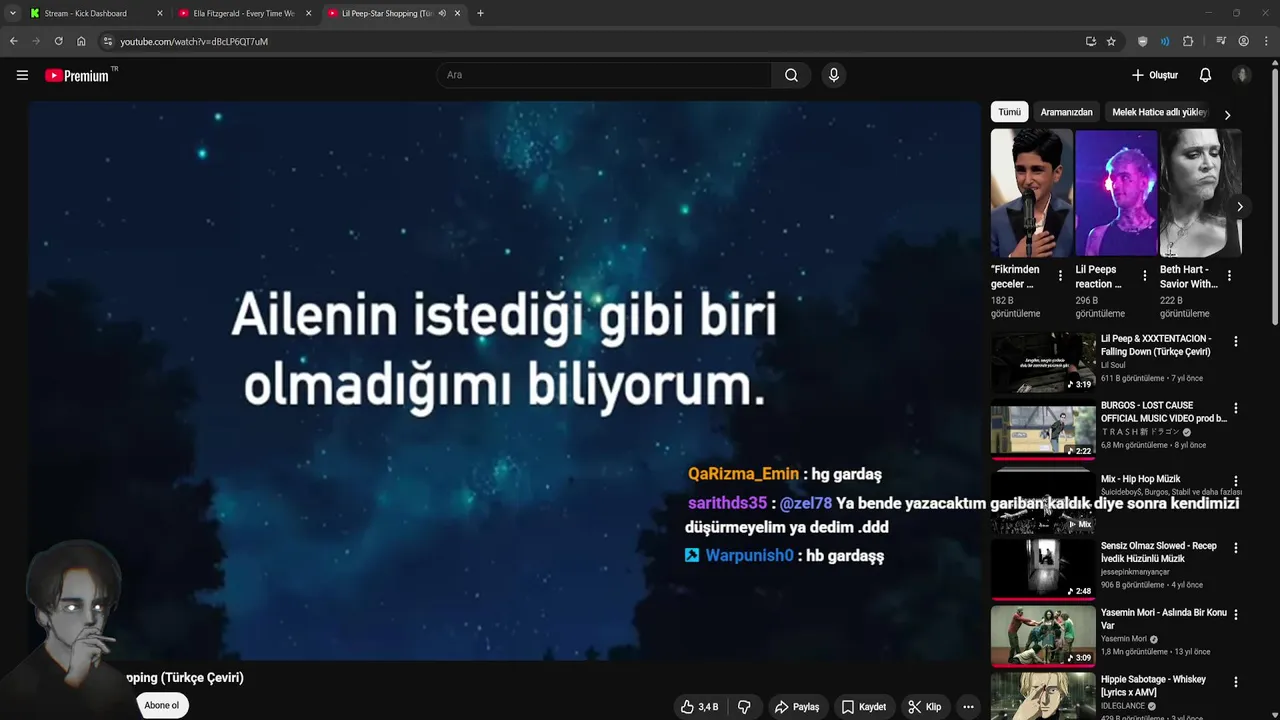Click the Klip clip button
This screenshot has height=720, width=1280.
[x=925, y=707]
